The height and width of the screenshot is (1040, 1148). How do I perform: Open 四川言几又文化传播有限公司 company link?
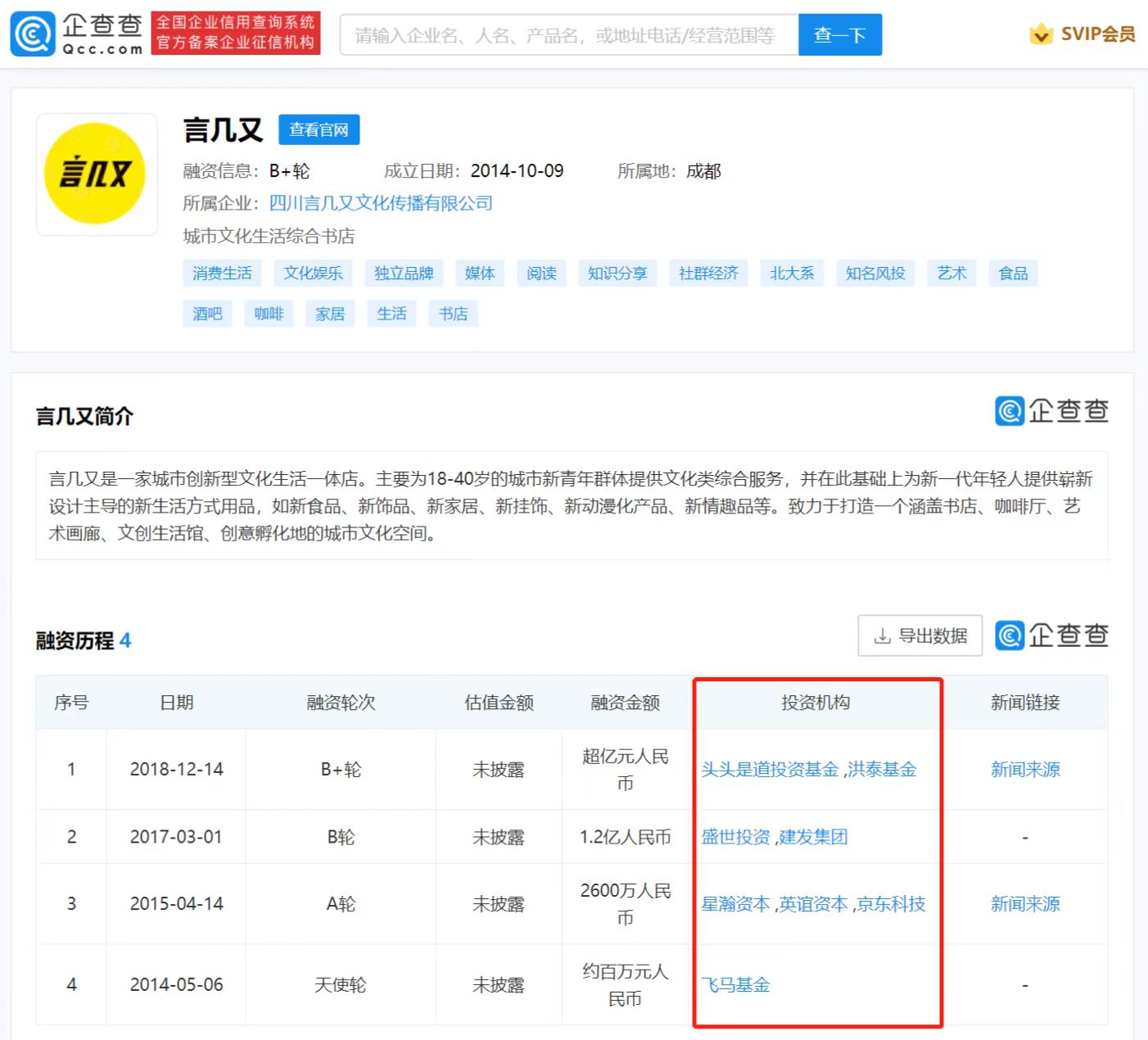[381, 203]
